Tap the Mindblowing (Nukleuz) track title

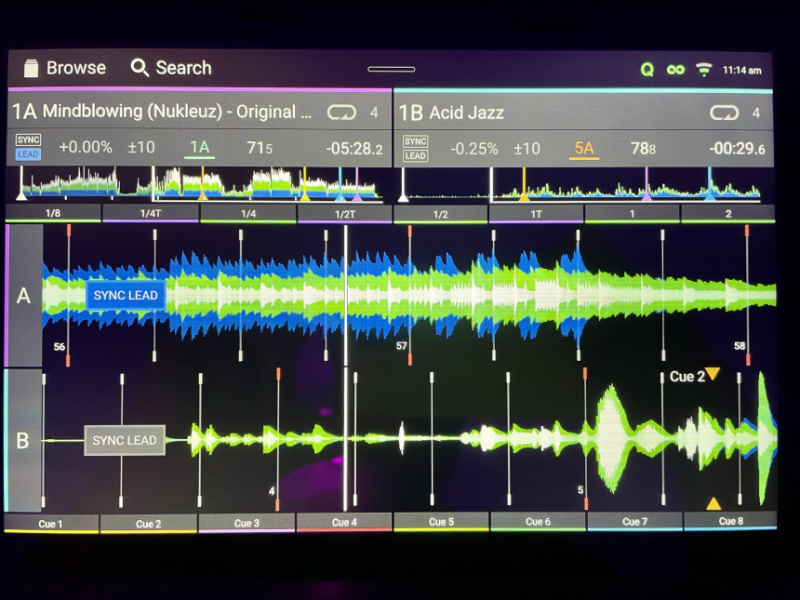(x=177, y=111)
